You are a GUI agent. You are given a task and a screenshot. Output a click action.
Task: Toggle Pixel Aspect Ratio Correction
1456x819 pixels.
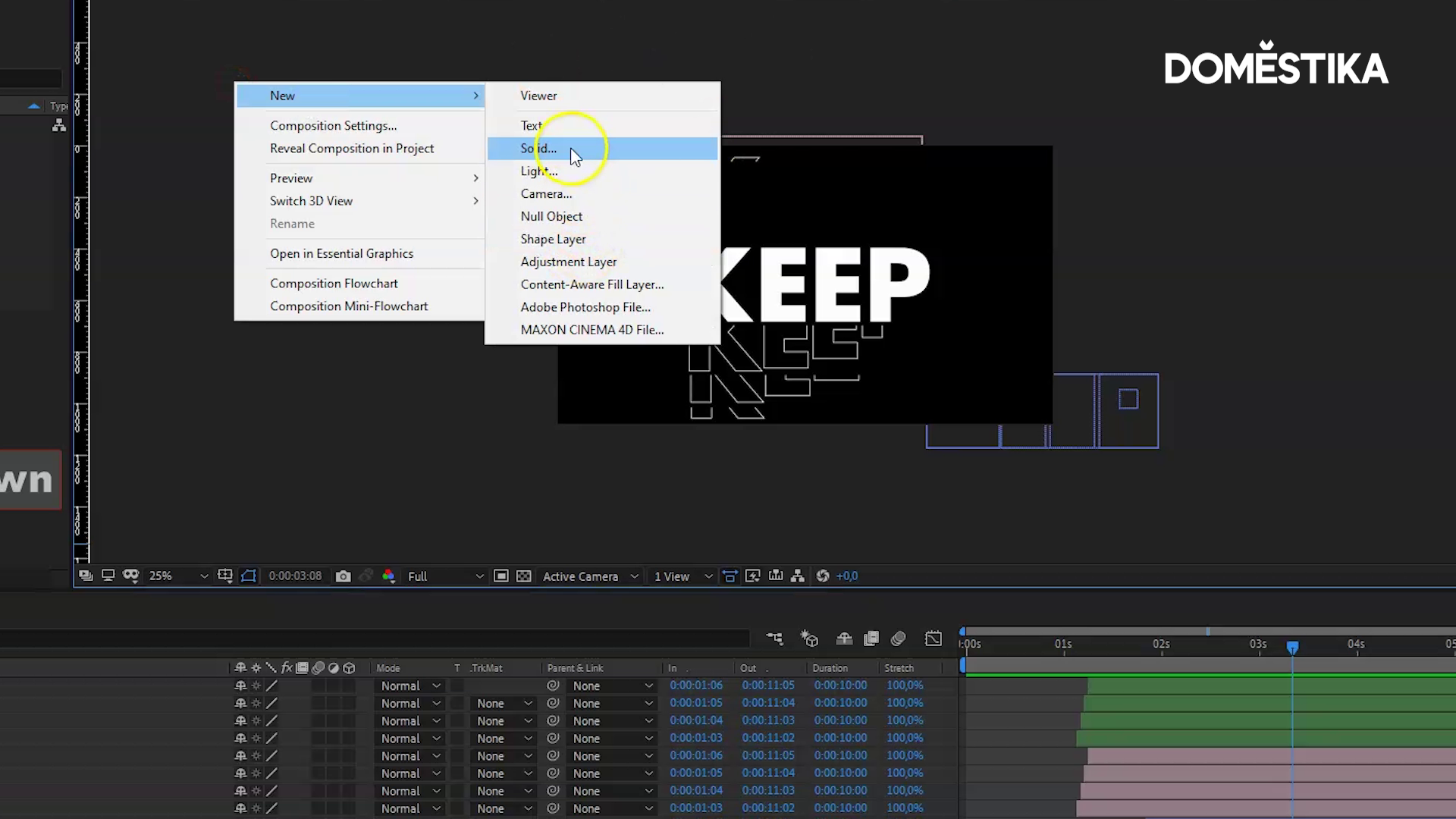(x=730, y=576)
